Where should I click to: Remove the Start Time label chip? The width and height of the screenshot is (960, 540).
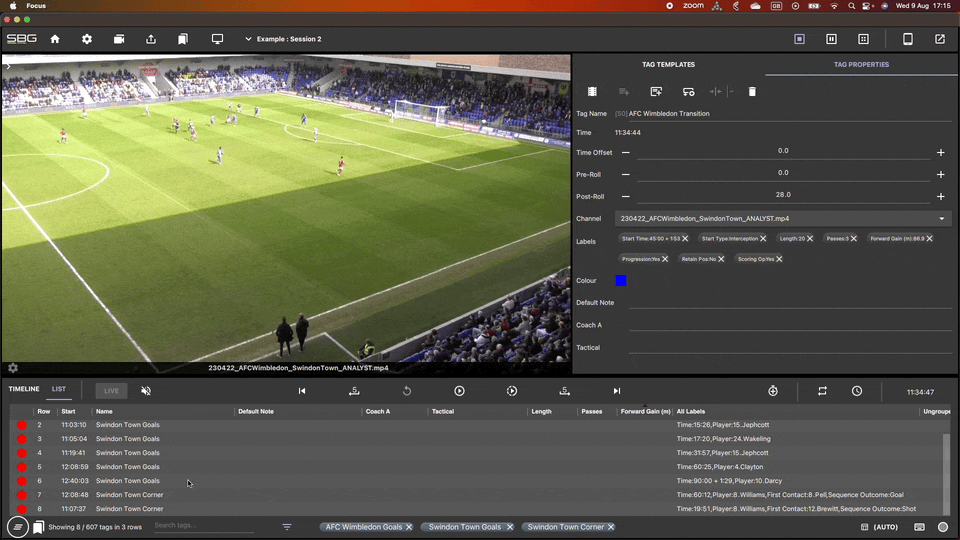[x=685, y=239]
